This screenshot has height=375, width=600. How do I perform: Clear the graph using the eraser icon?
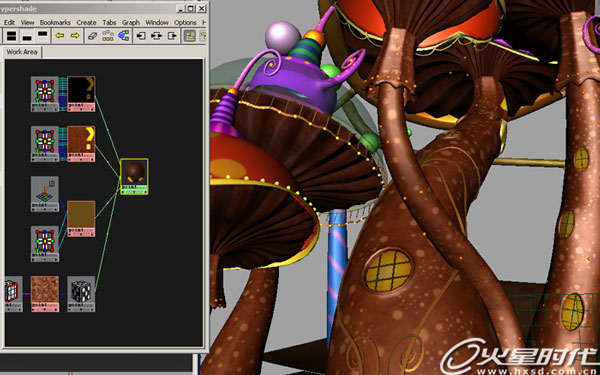93,36
